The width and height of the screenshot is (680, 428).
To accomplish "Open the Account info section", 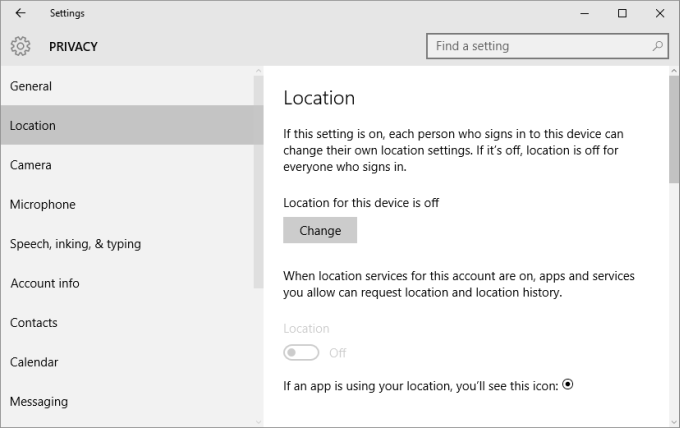I will tap(45, 283).
